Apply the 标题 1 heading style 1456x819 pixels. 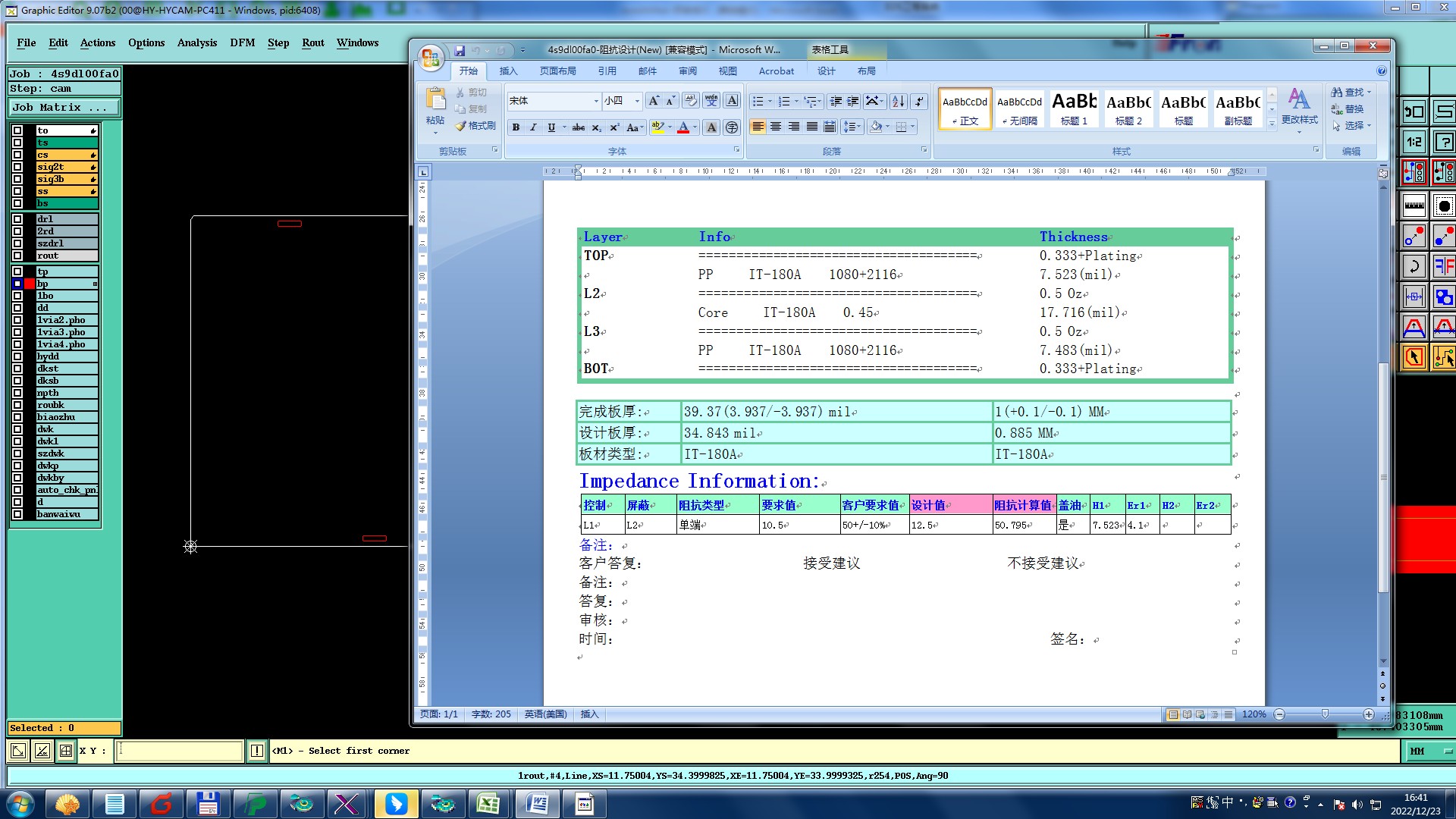point(1074,108)
